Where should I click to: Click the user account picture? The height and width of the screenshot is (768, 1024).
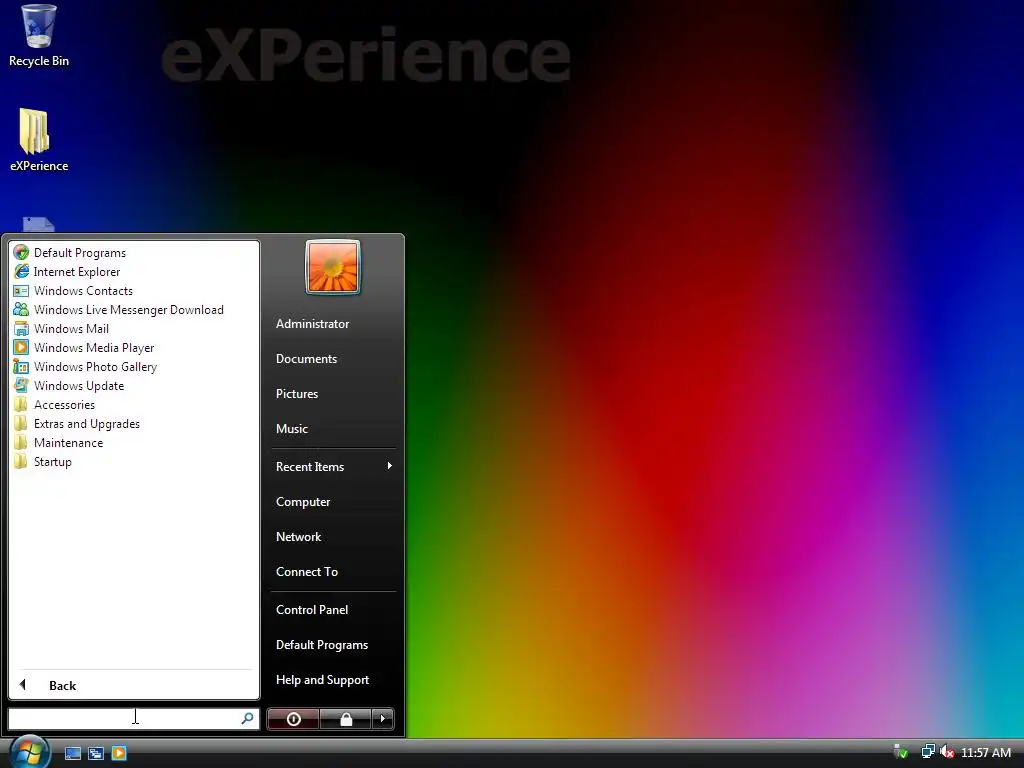(x=333, y=267)
